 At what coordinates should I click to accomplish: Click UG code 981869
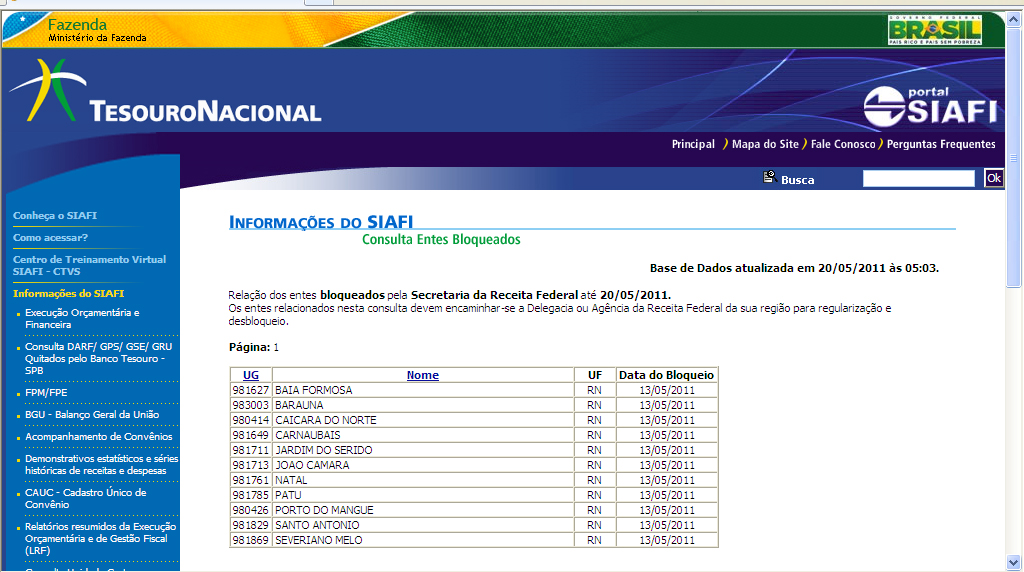[x=250, y=541]
